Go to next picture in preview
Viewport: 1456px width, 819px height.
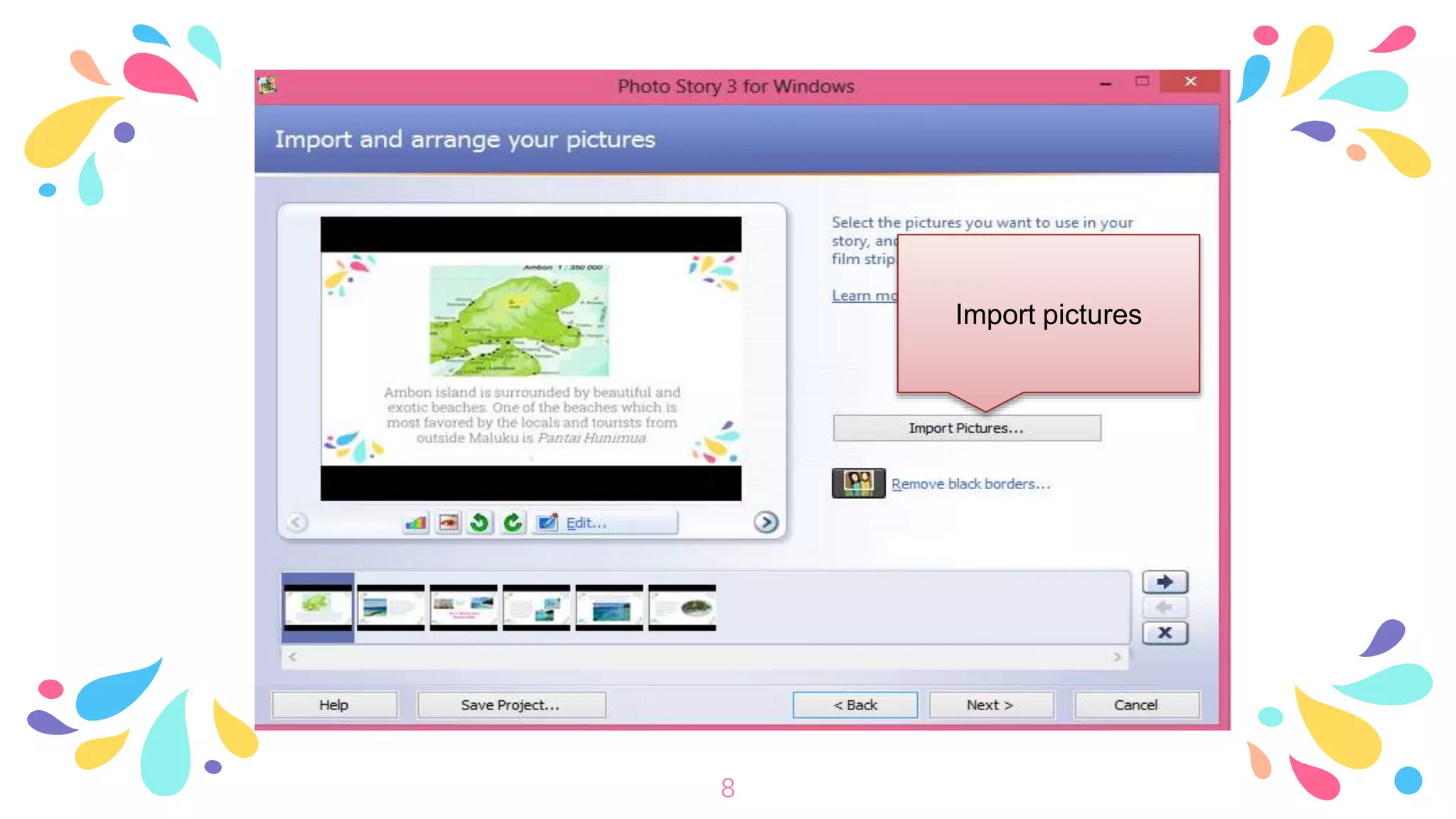pyautogui.click(x=766, y=523)
